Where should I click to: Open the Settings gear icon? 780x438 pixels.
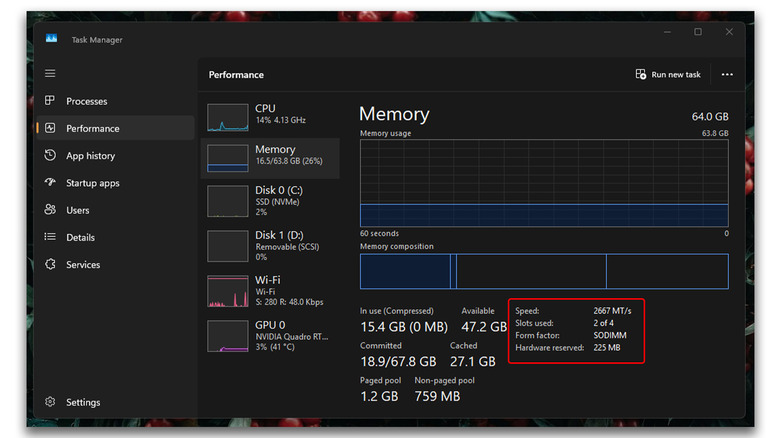click(x=50, y=402)
